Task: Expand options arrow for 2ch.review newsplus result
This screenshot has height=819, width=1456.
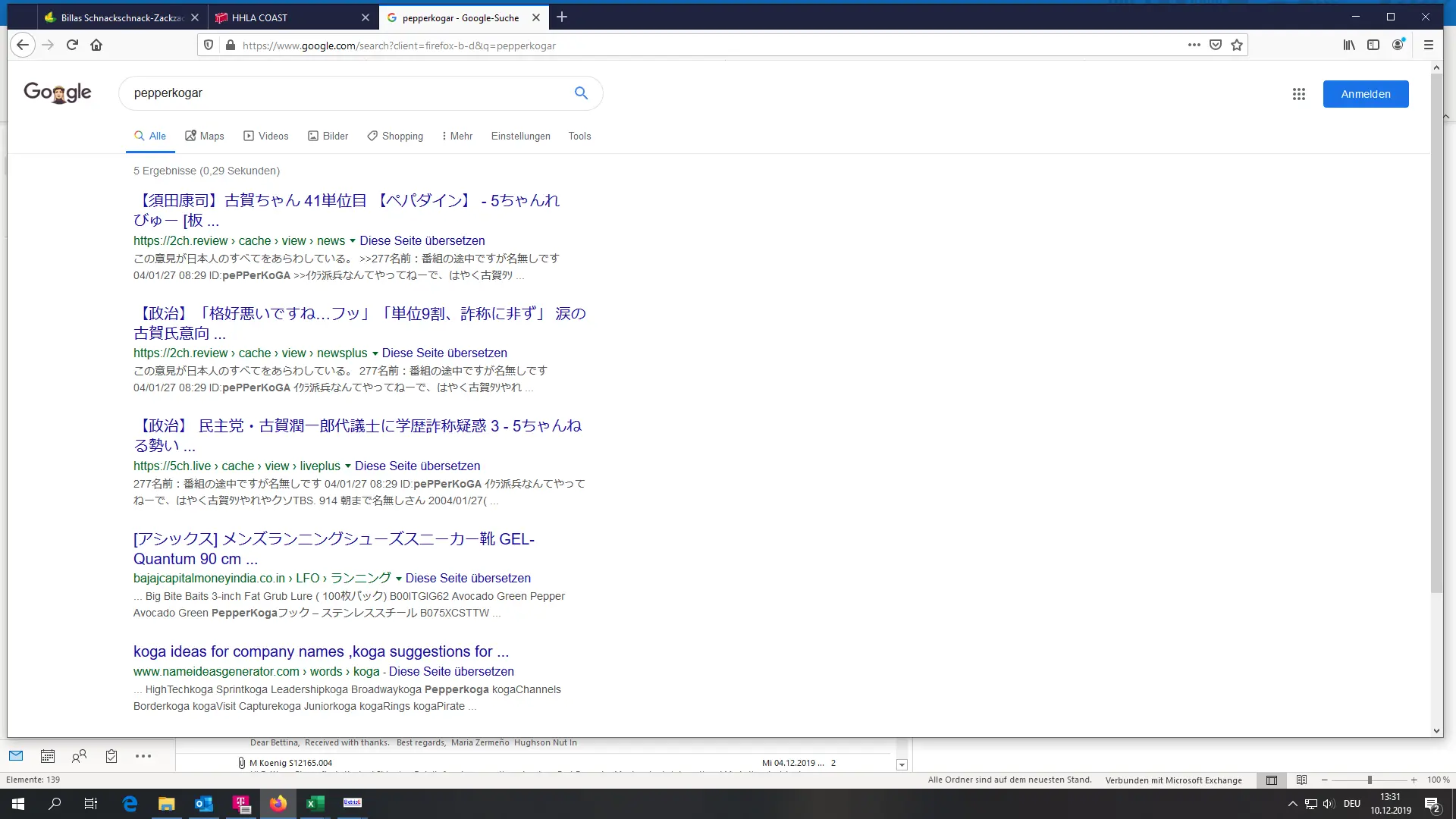Action: coord(375,353)
